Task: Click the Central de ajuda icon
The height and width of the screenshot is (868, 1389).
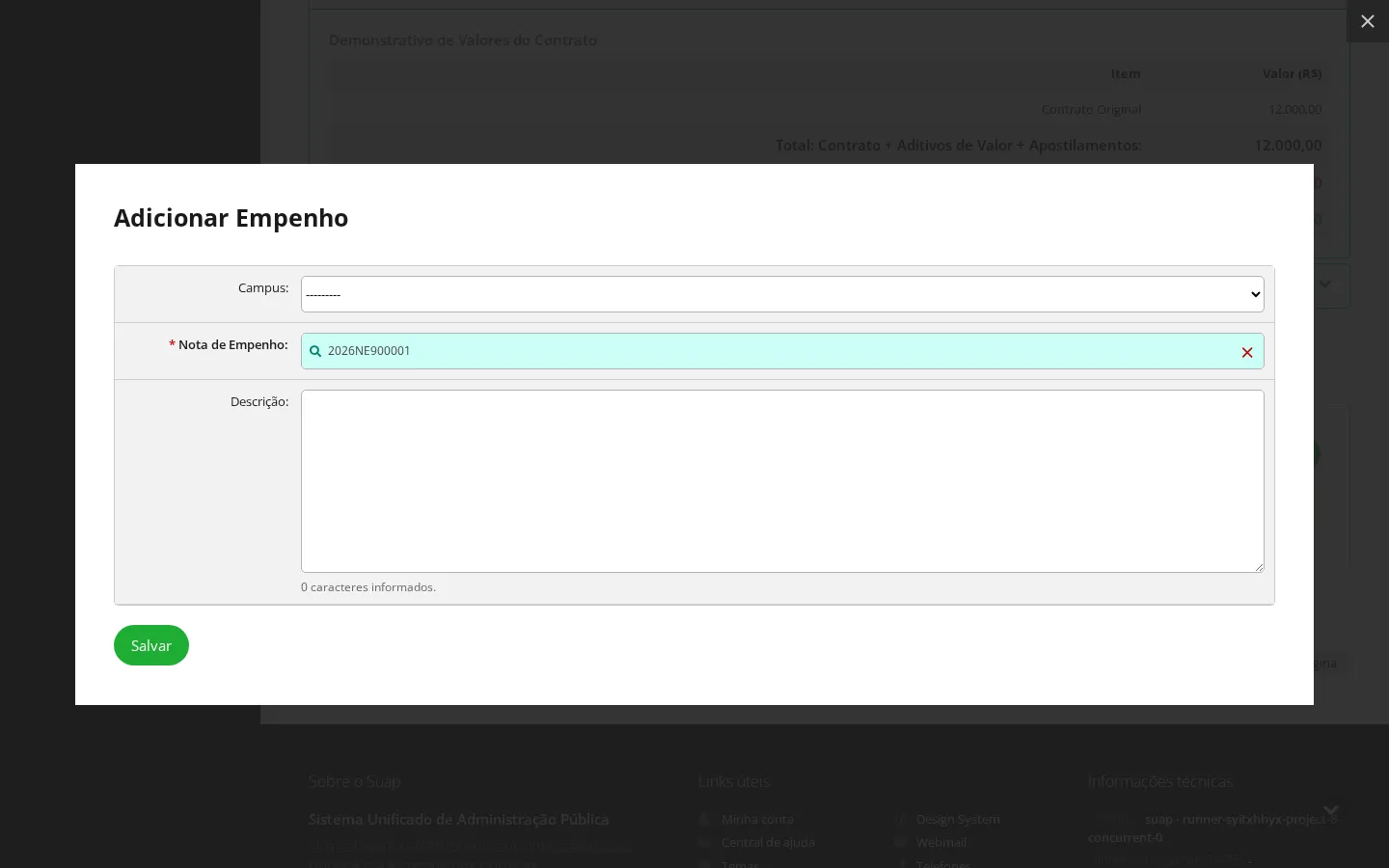Action: point(705,842)
